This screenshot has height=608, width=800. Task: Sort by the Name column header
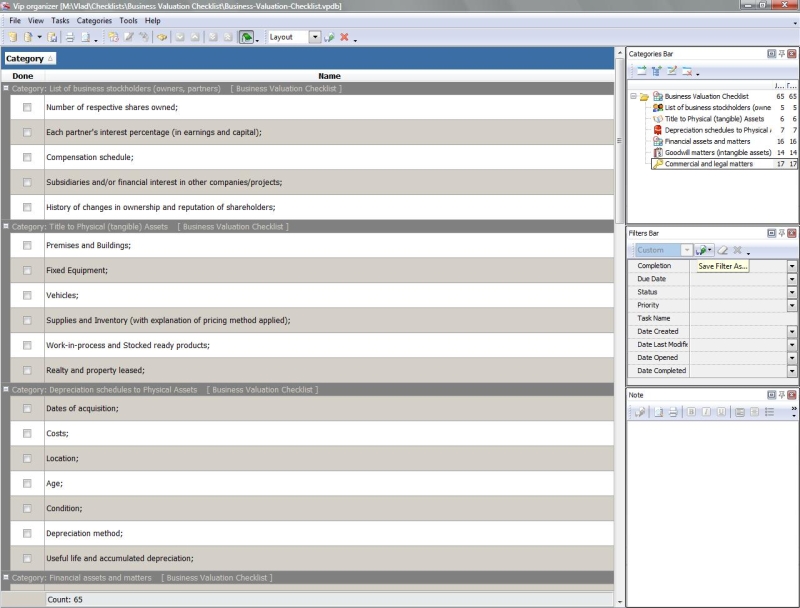coord(329,76)
